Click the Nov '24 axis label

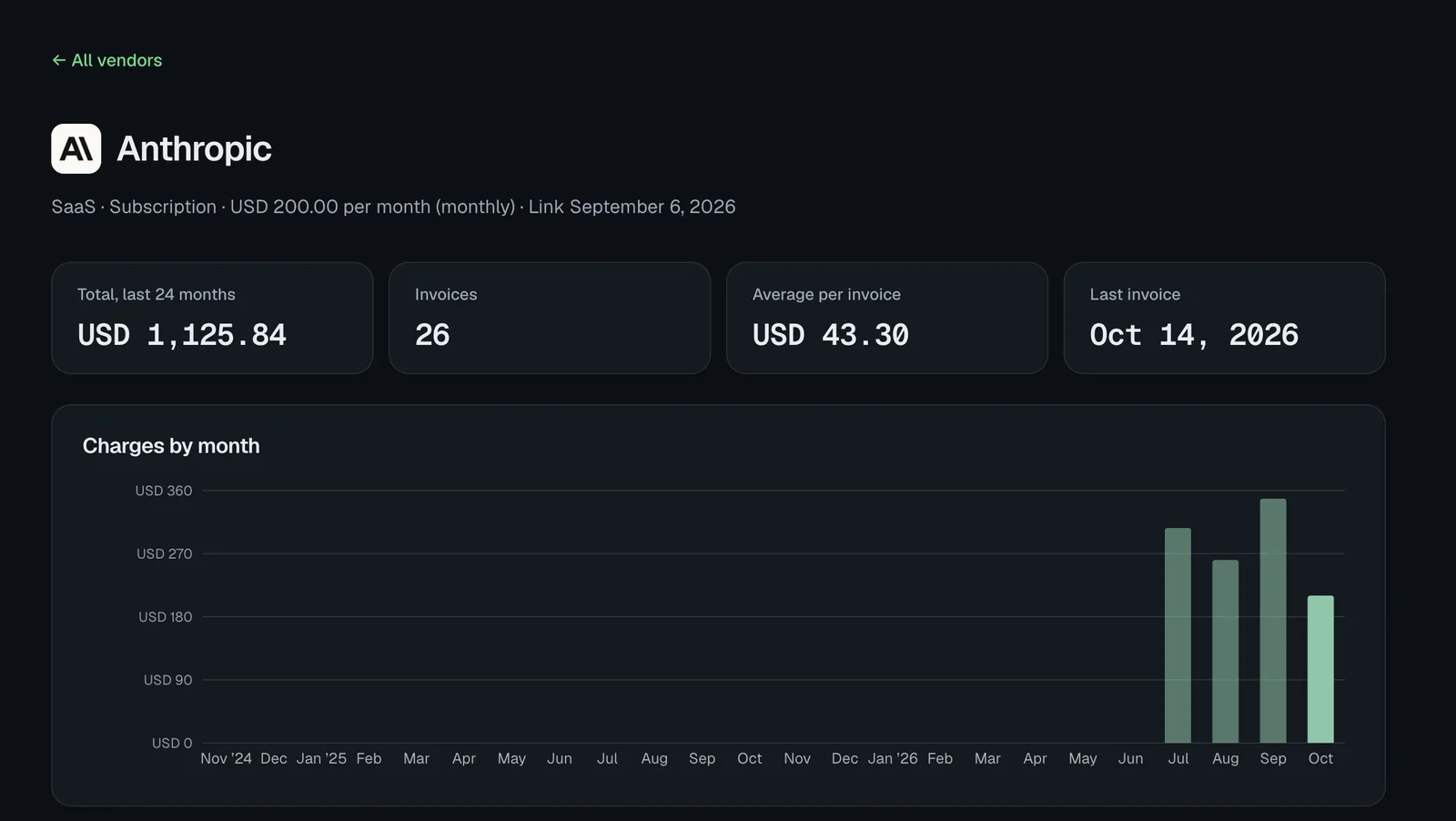tap(226, 758)
